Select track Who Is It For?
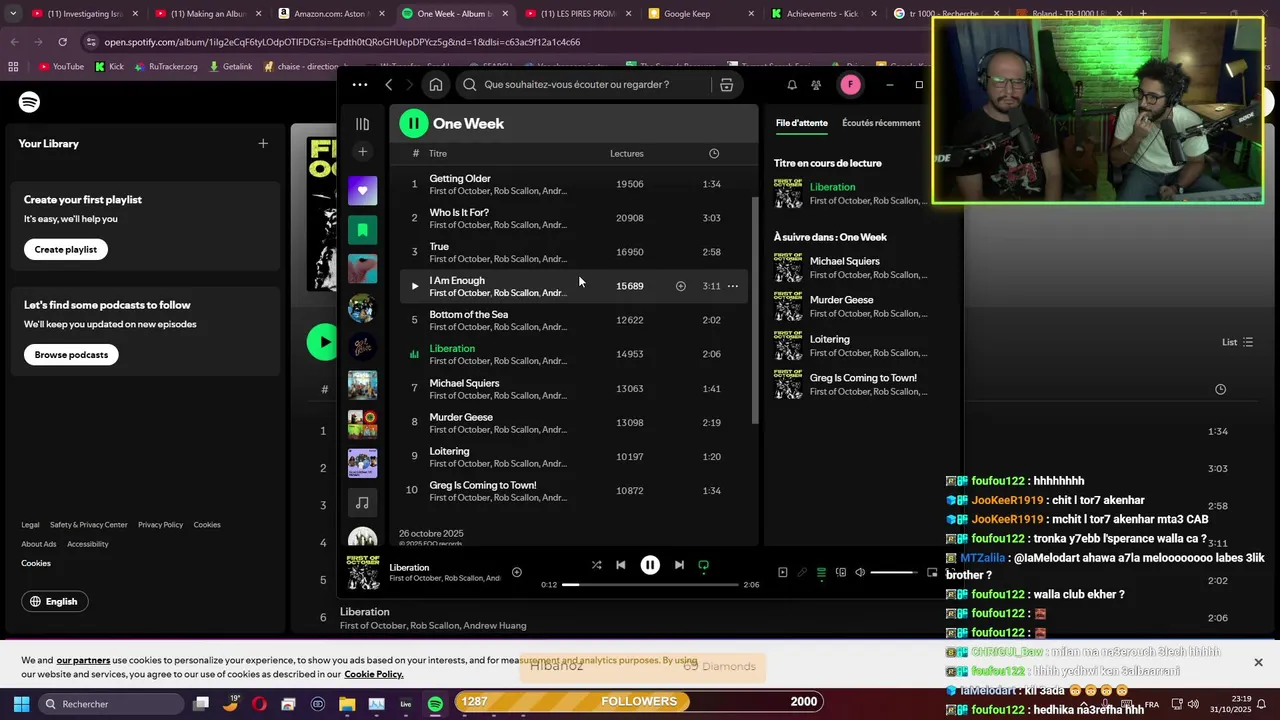Image resolution: width=1280 pixels, height=720 pixels. pyautogui.click(x=574, y=218)
